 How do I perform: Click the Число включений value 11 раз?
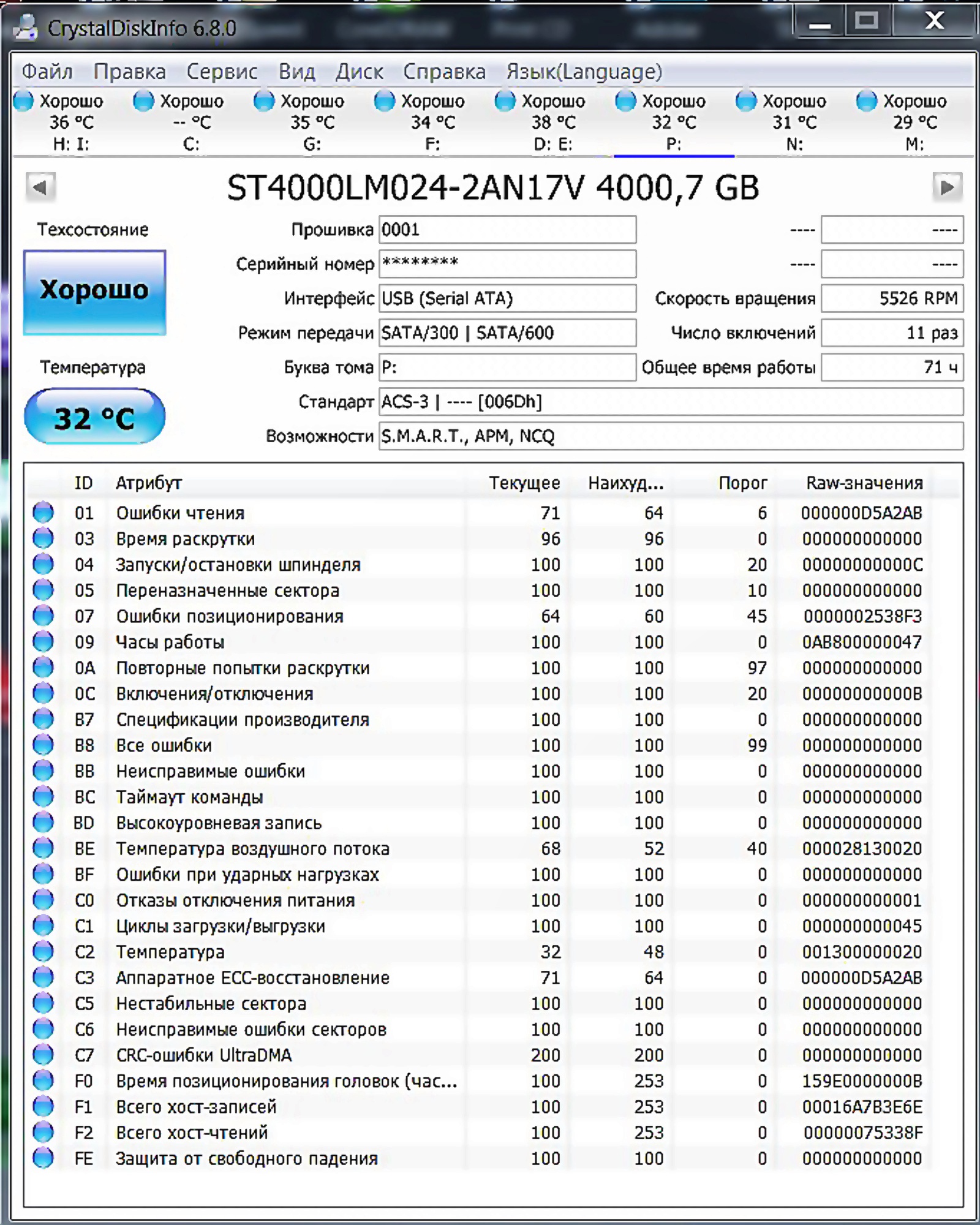(892, 333)
